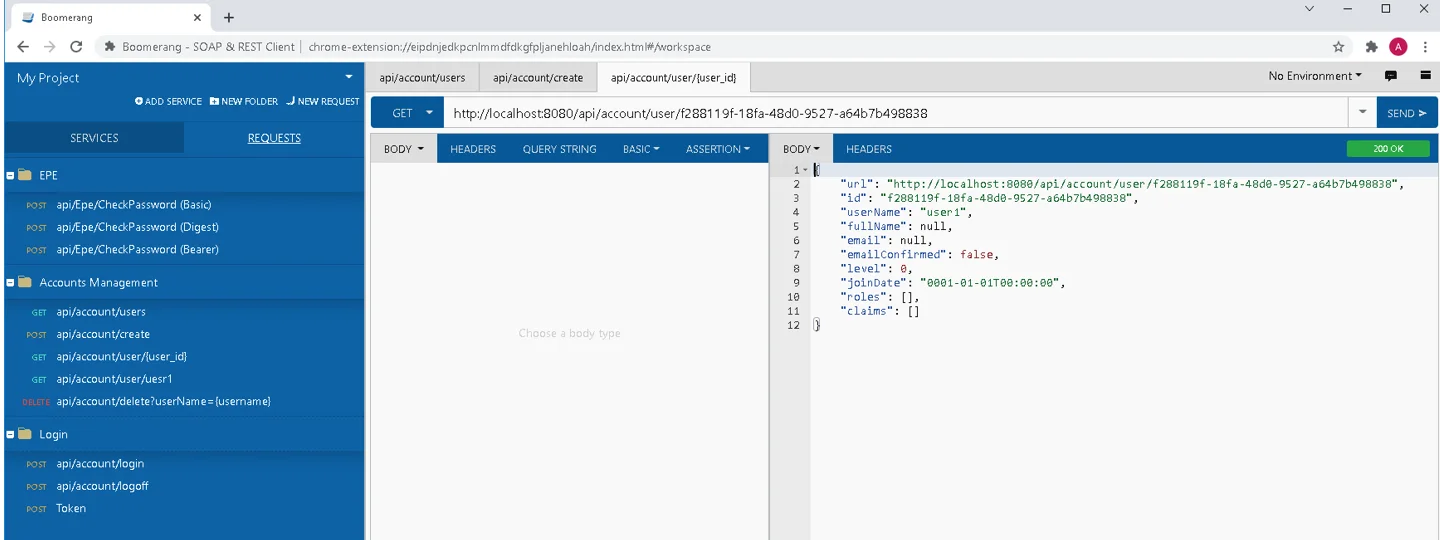
Task: Collapse the Accounts Management folder
Action: (10, 282)
